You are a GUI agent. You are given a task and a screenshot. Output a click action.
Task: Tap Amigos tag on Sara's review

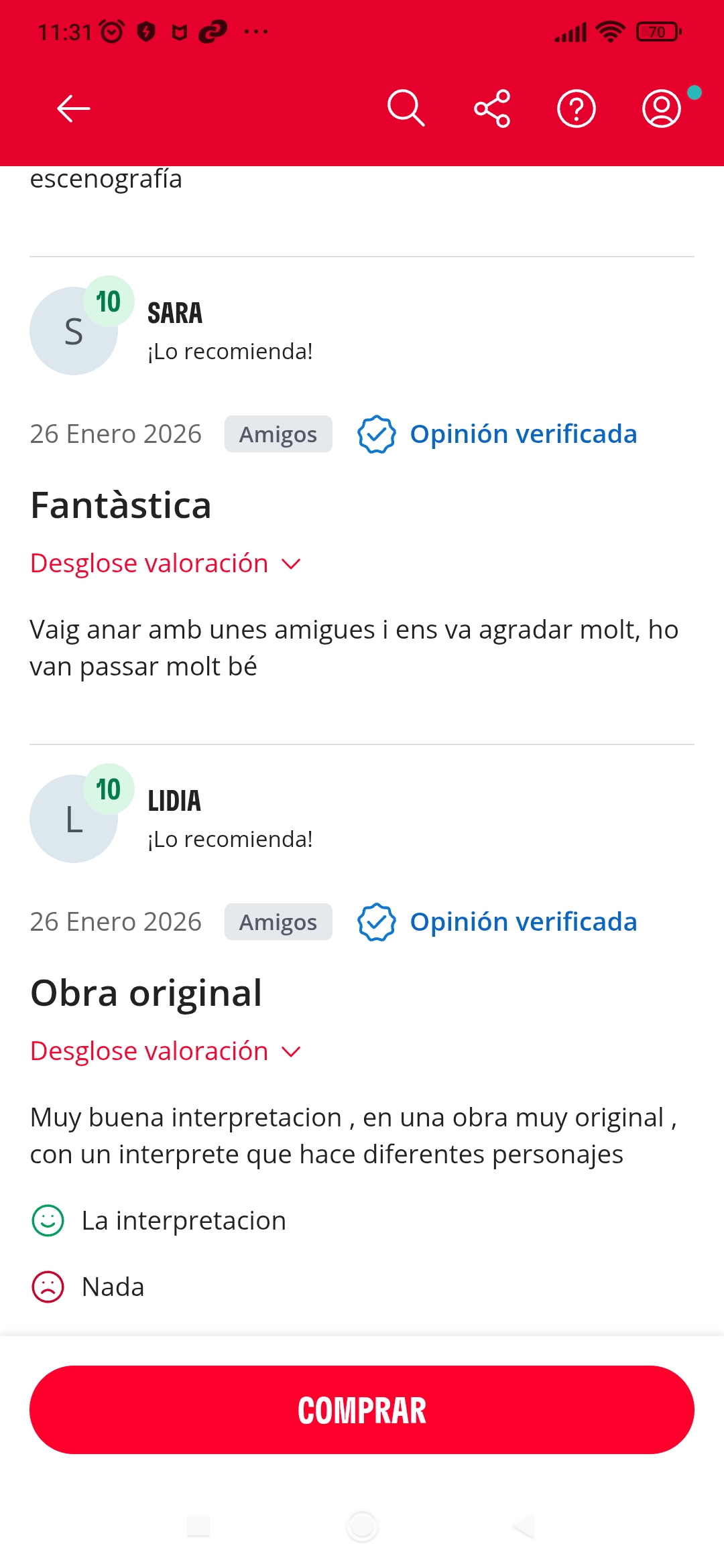click(278, 434)
